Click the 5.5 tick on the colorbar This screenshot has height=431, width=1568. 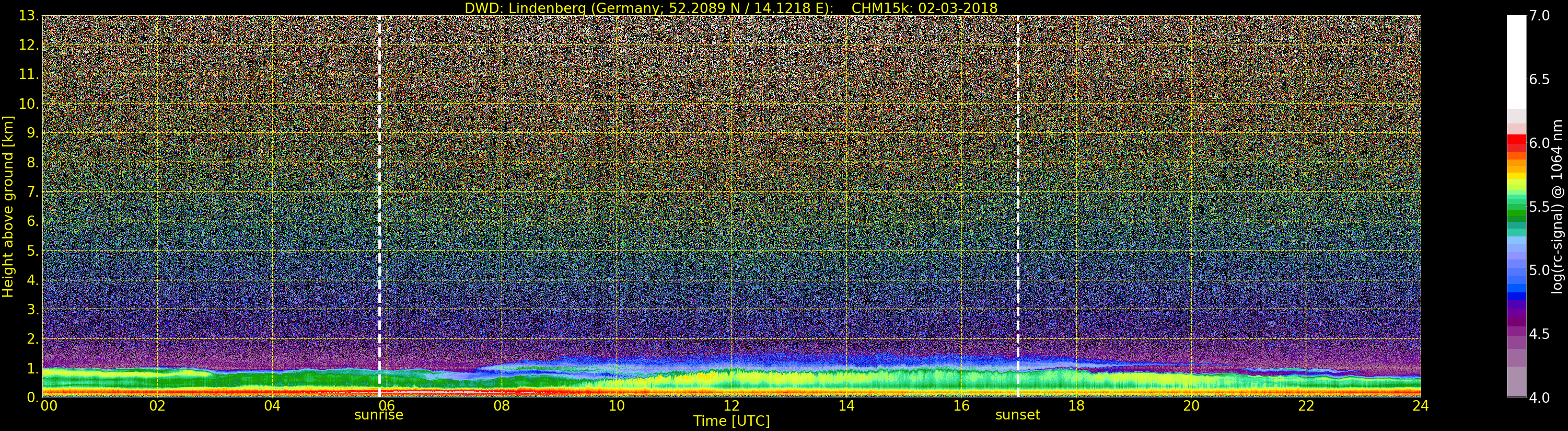click(x=1539, y=207)
